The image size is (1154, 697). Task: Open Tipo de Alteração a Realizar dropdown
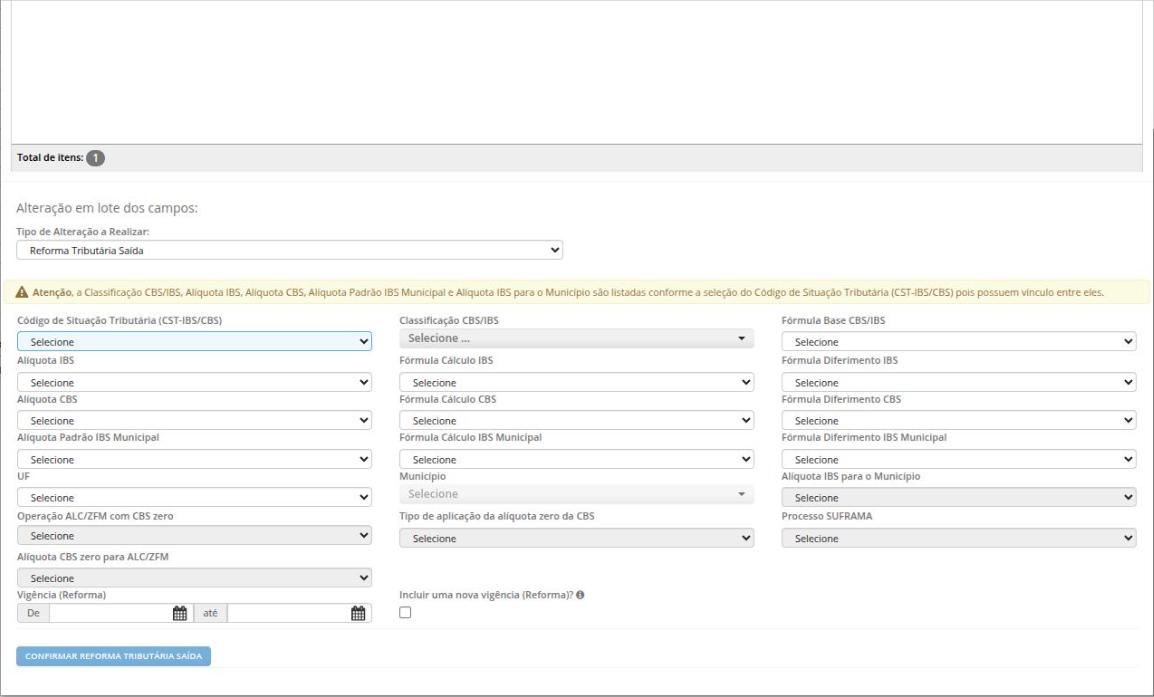point(290,250)
